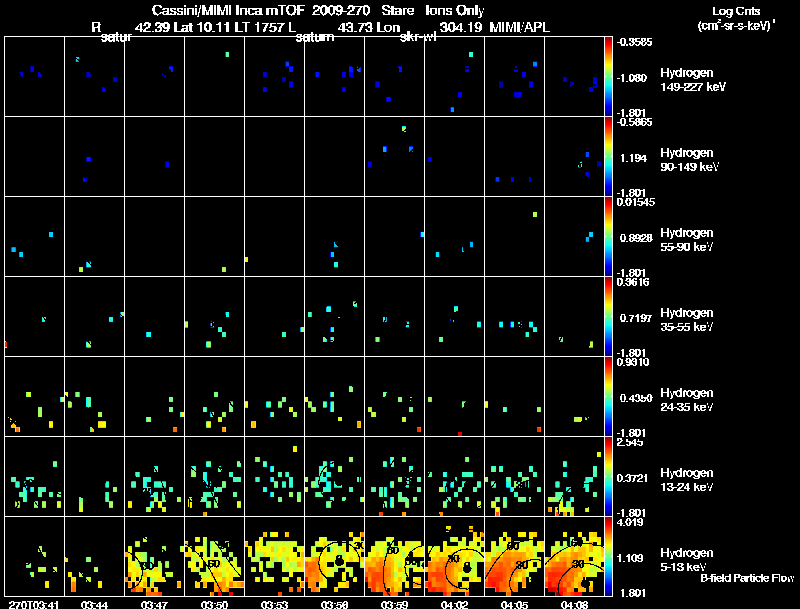
Task: Click the color bar beside Hydrogen 35-55 keV
Action: [x=608, y=317]
